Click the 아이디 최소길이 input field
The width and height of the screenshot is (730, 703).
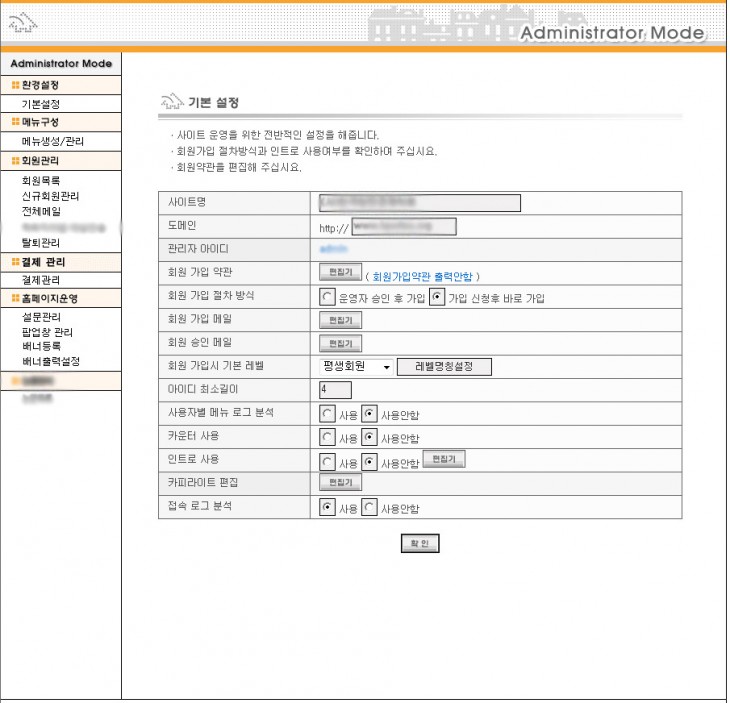tap(335, 389)
